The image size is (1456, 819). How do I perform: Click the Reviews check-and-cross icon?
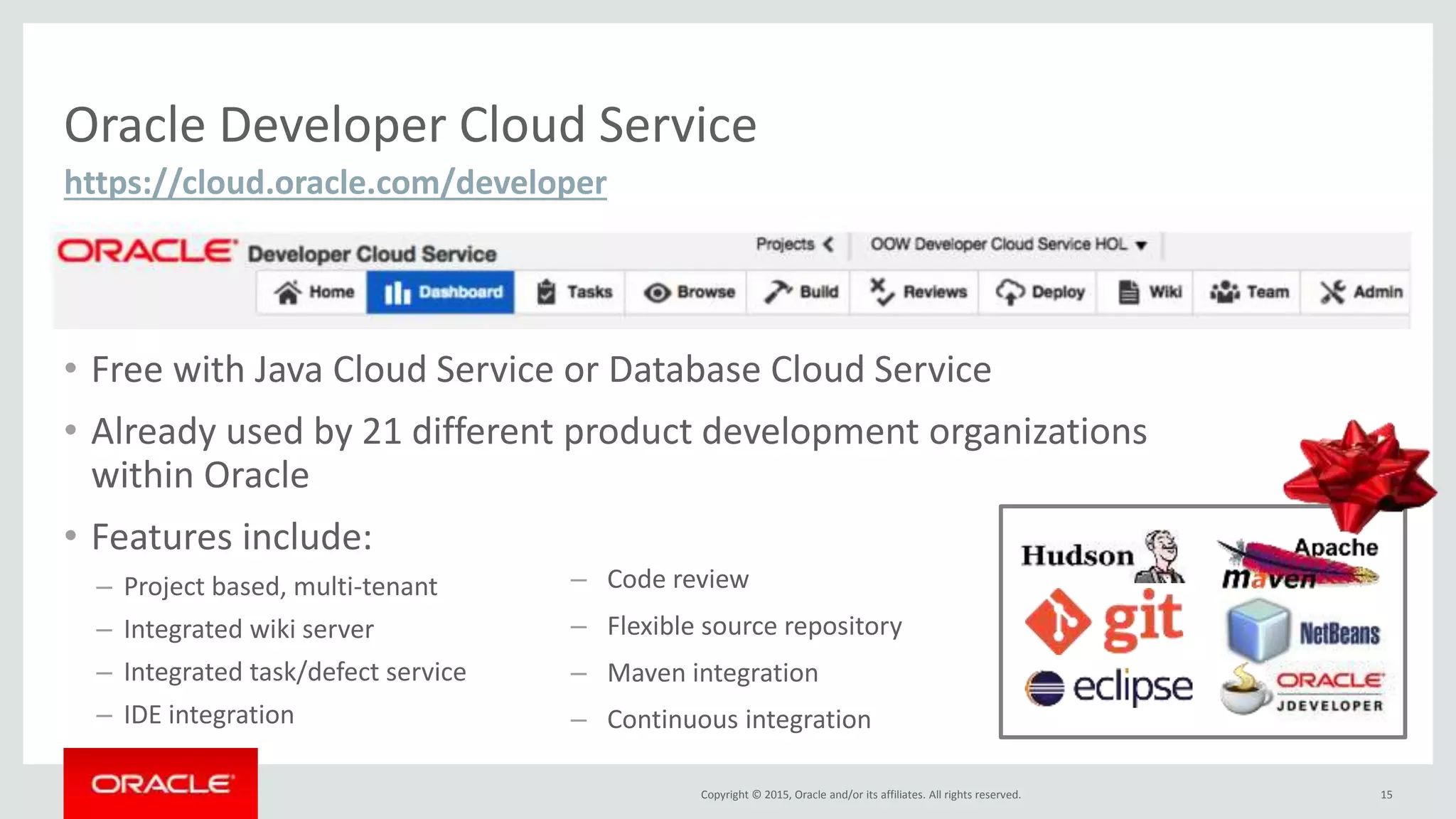point(882,291)
